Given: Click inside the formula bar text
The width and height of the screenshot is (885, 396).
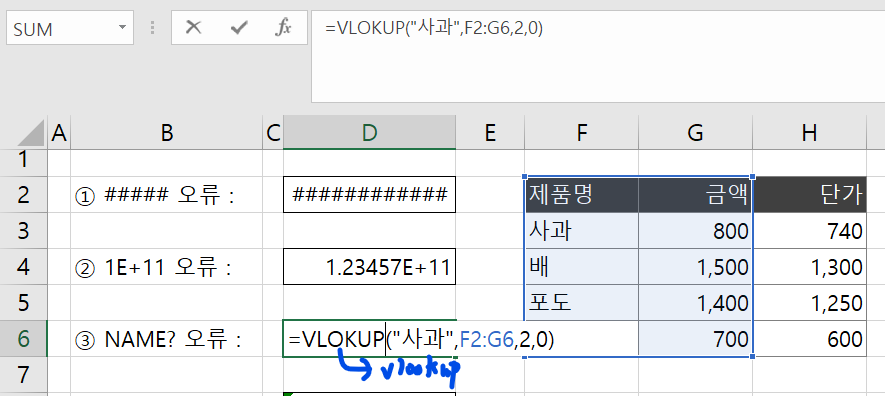Looking at the screenshot, I should click(434, 28).
